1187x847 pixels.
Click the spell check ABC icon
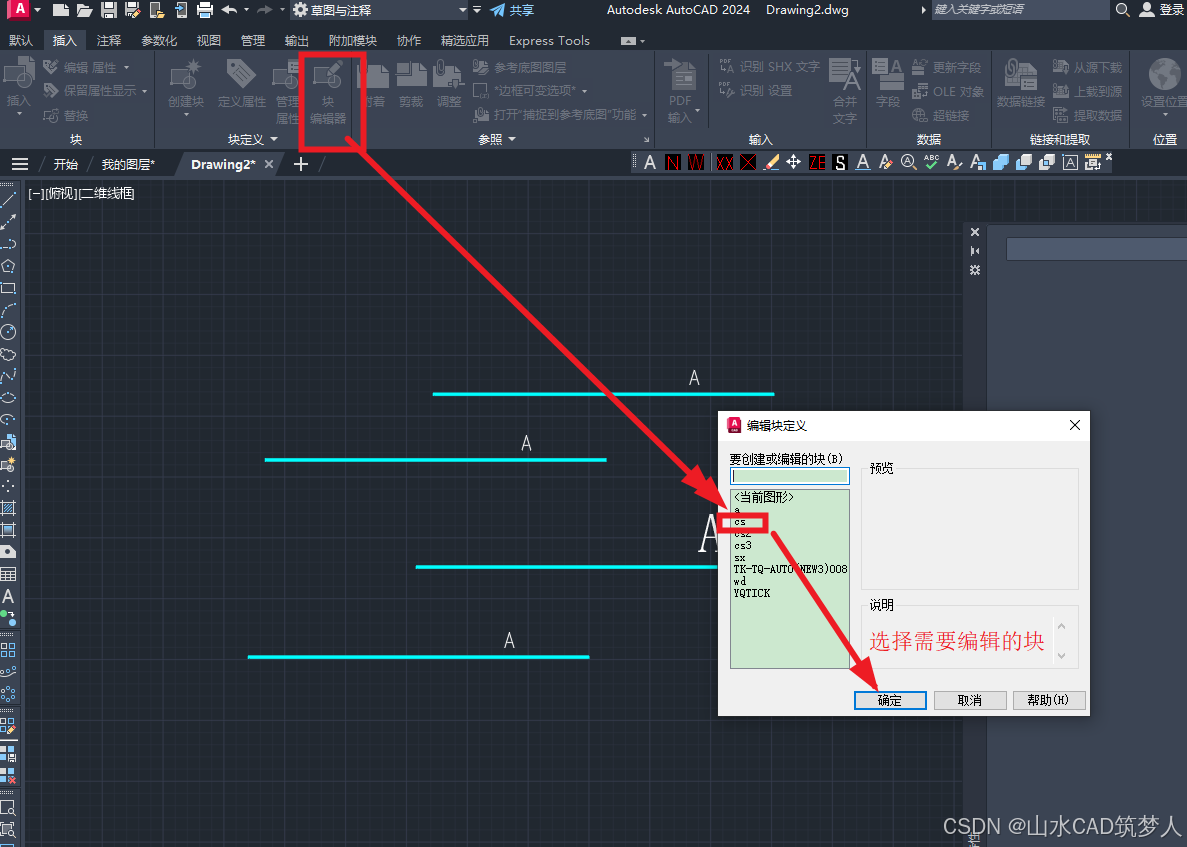point(931,162)
